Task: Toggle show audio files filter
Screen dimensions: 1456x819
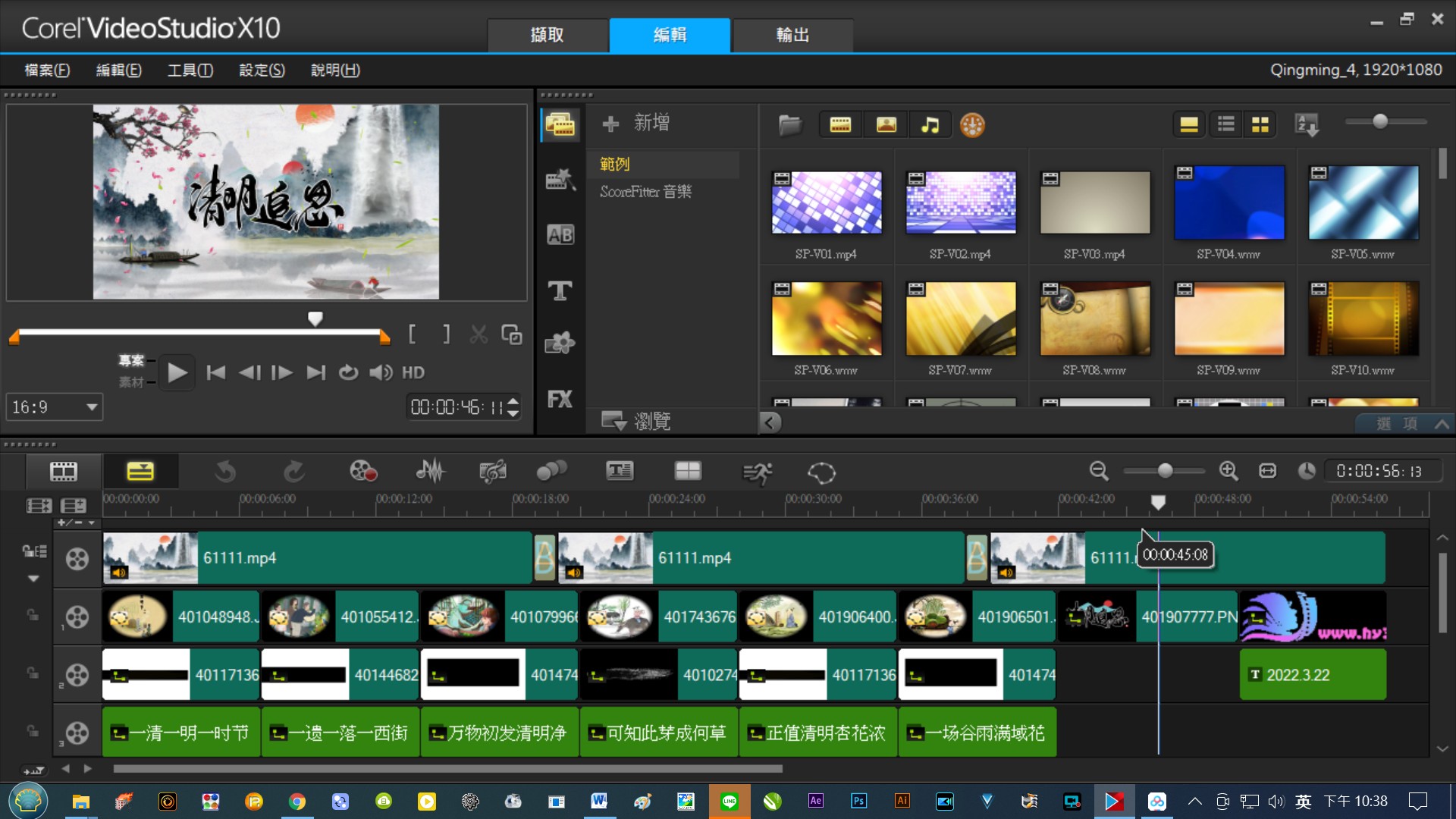Action: (x=930, y=124)
